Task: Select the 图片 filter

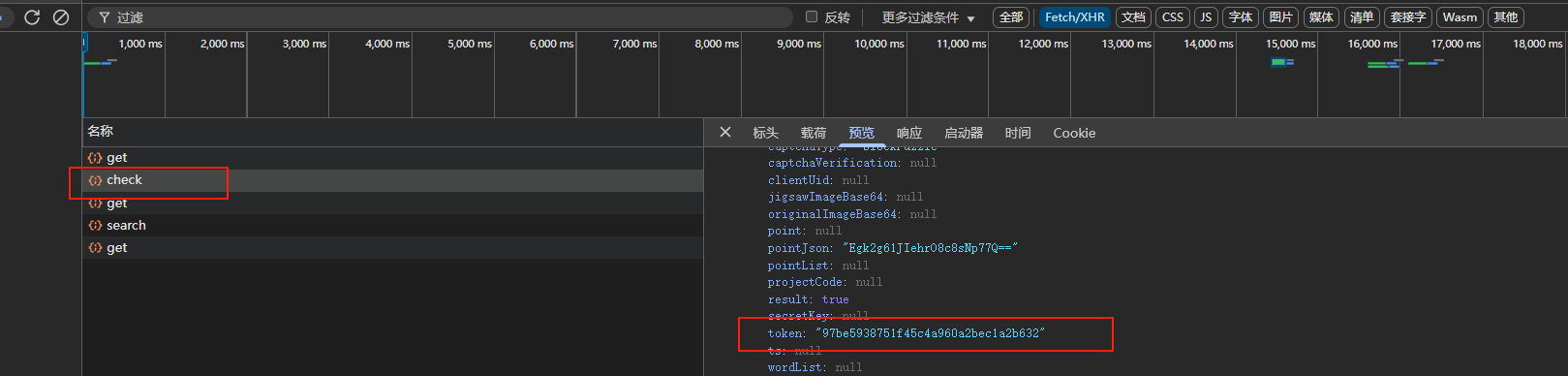Action: 1280,17
